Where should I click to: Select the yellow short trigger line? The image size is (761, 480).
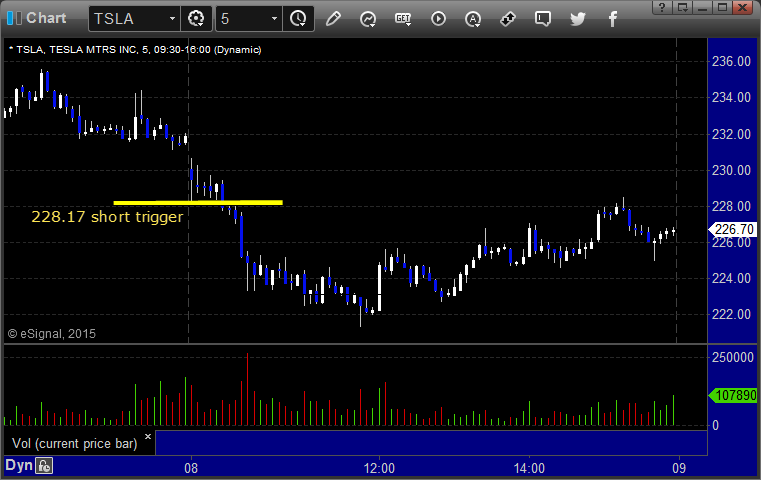(198, 202)
